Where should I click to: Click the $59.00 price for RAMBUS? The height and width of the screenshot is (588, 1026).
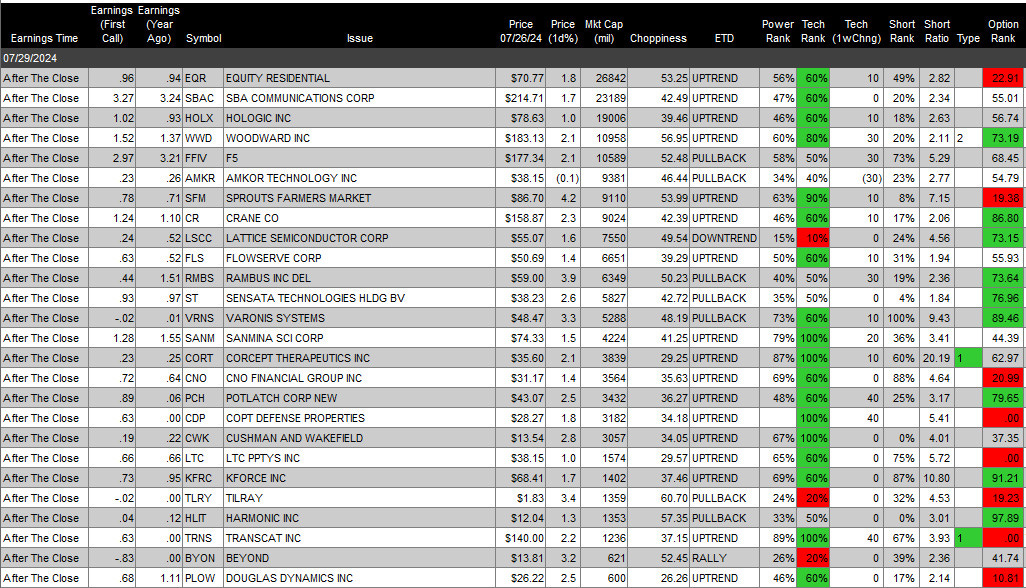click(521, 278)
